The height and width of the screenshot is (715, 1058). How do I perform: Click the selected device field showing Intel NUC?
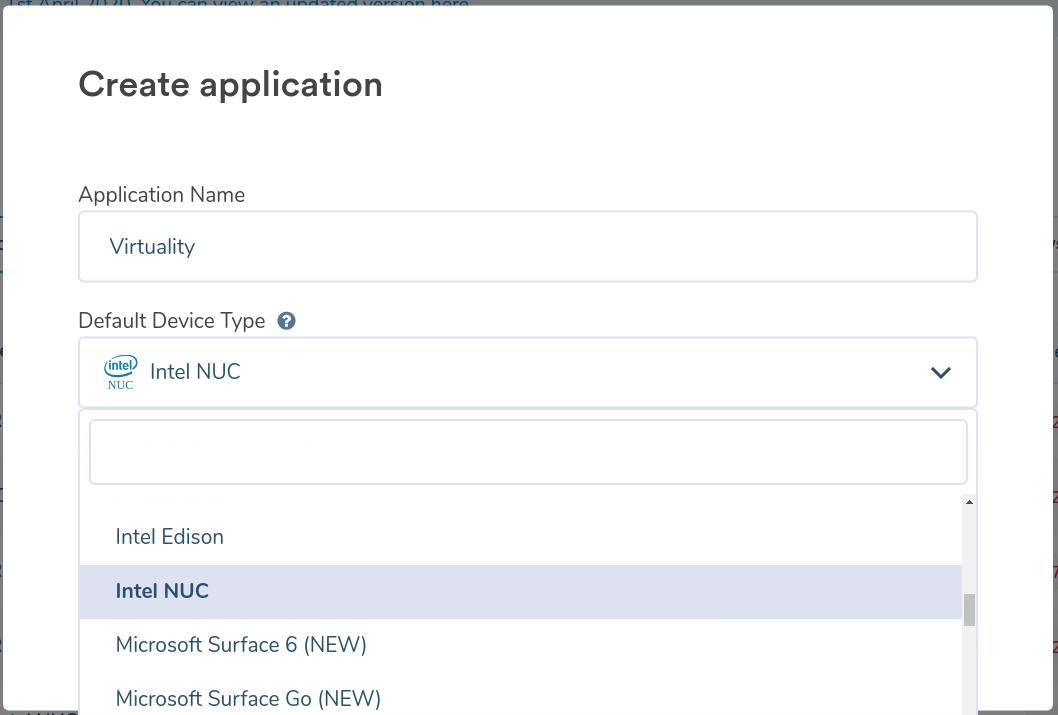tap(528, 371)
